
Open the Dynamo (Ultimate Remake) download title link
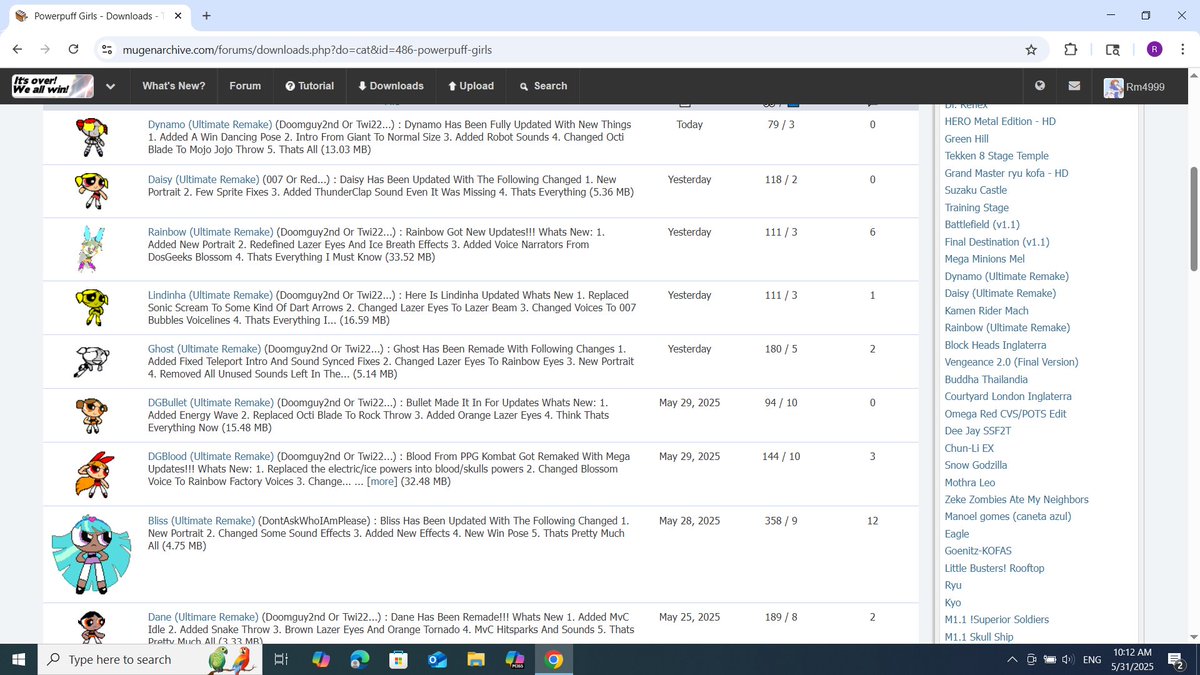210,125
